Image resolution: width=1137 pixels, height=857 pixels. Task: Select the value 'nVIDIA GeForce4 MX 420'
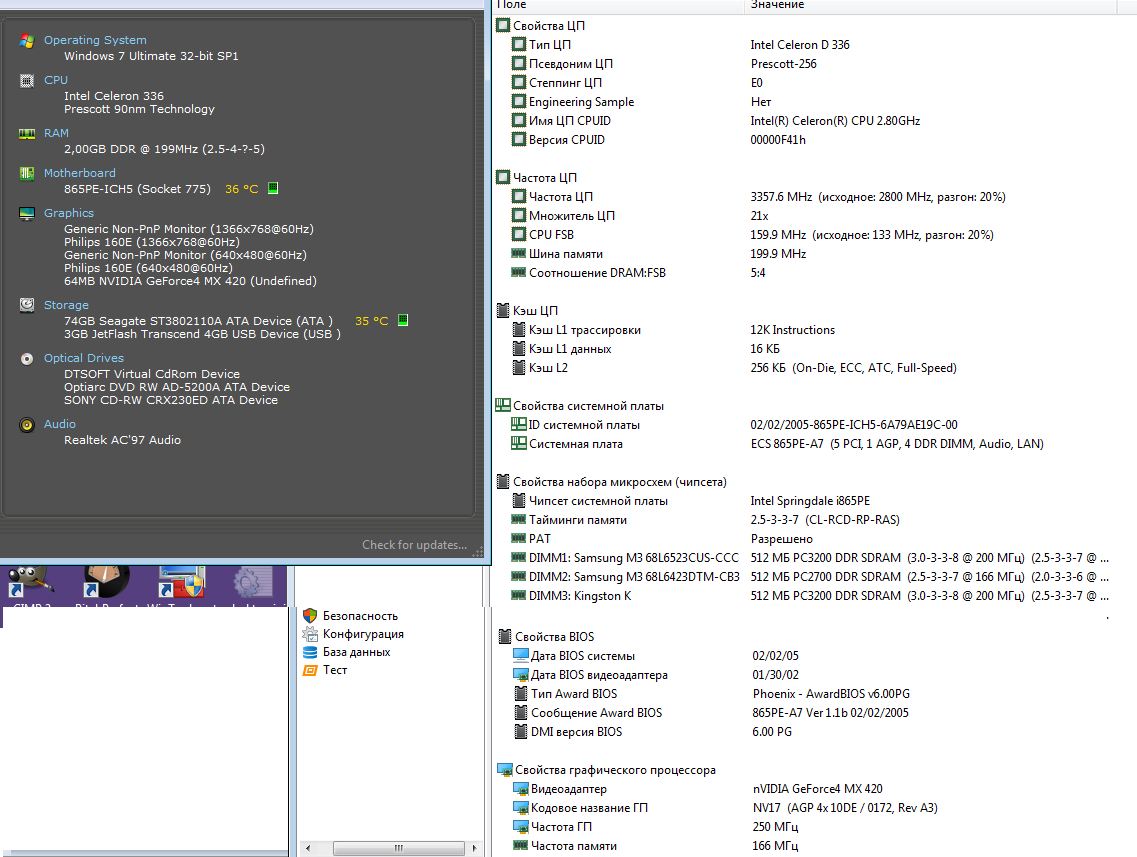coord(818,789)
